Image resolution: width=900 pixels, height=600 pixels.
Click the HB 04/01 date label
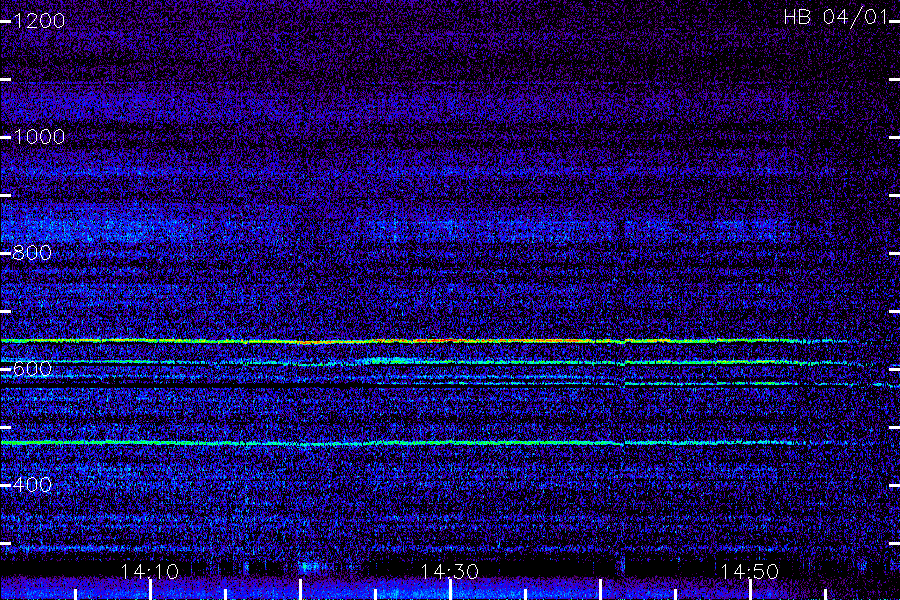(x=836, y=17)
